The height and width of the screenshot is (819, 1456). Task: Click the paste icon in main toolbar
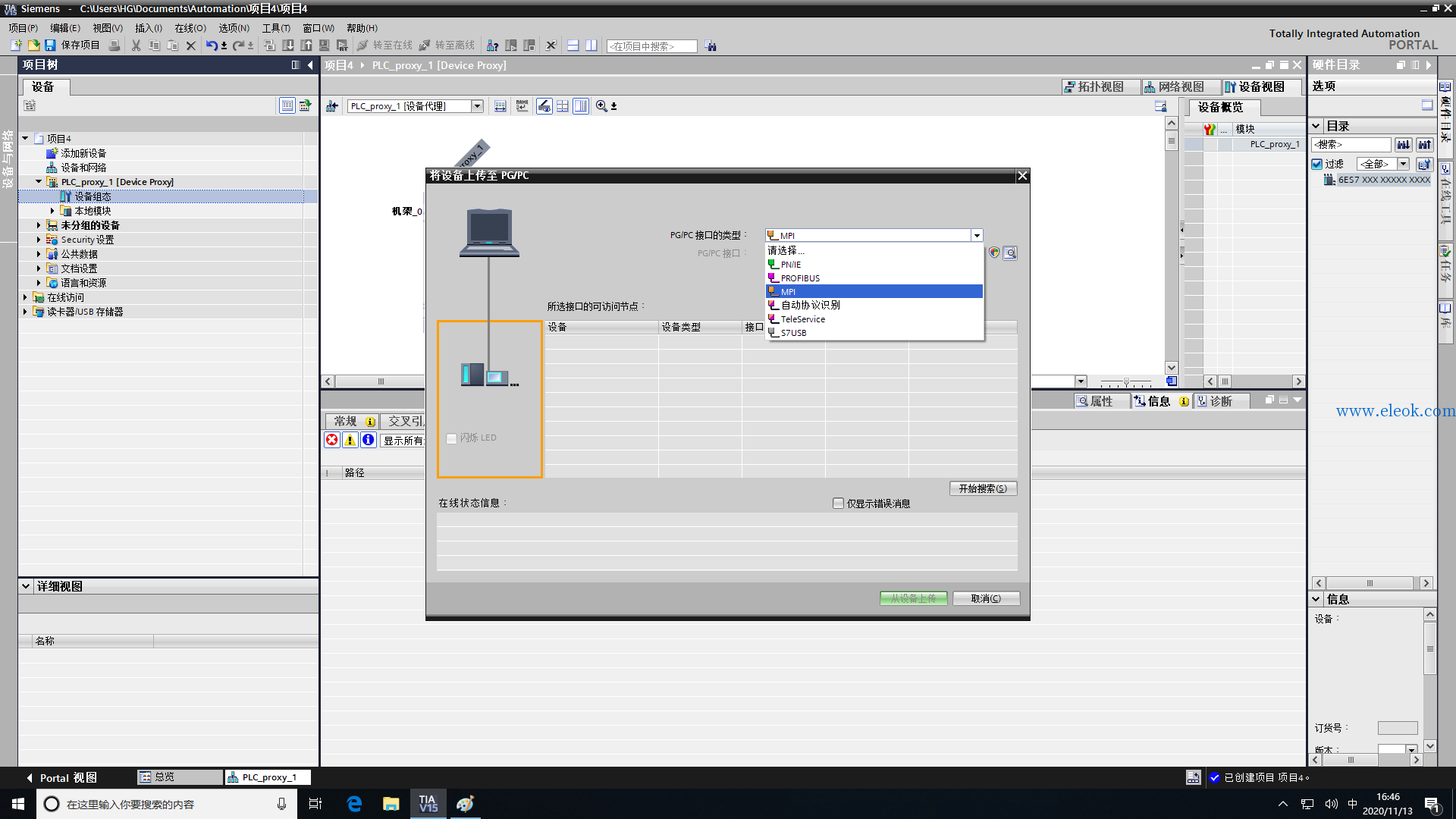pos(173,45)
